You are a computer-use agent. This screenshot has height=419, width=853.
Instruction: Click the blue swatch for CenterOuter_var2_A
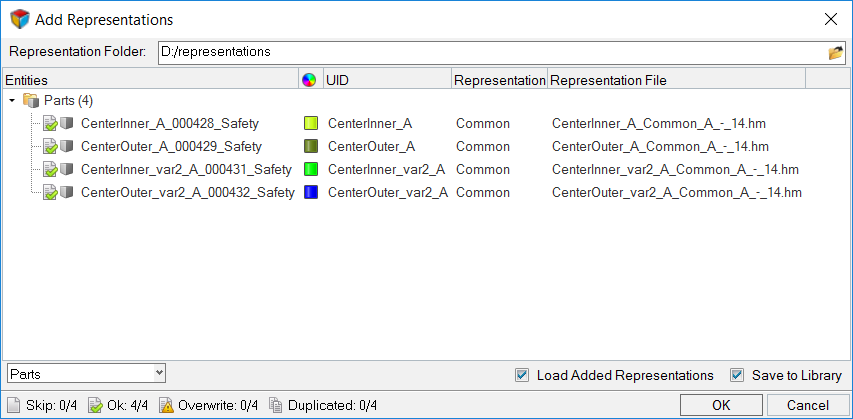coord(310,193)
